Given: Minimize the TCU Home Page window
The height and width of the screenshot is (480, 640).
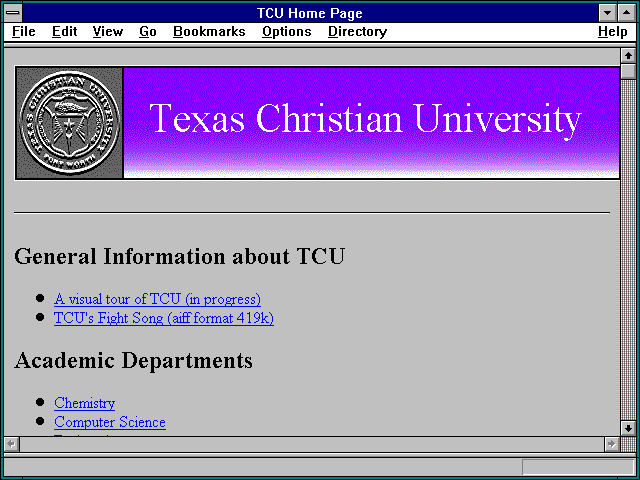Looking at the screenshot, I should click(x=607, y=13).
